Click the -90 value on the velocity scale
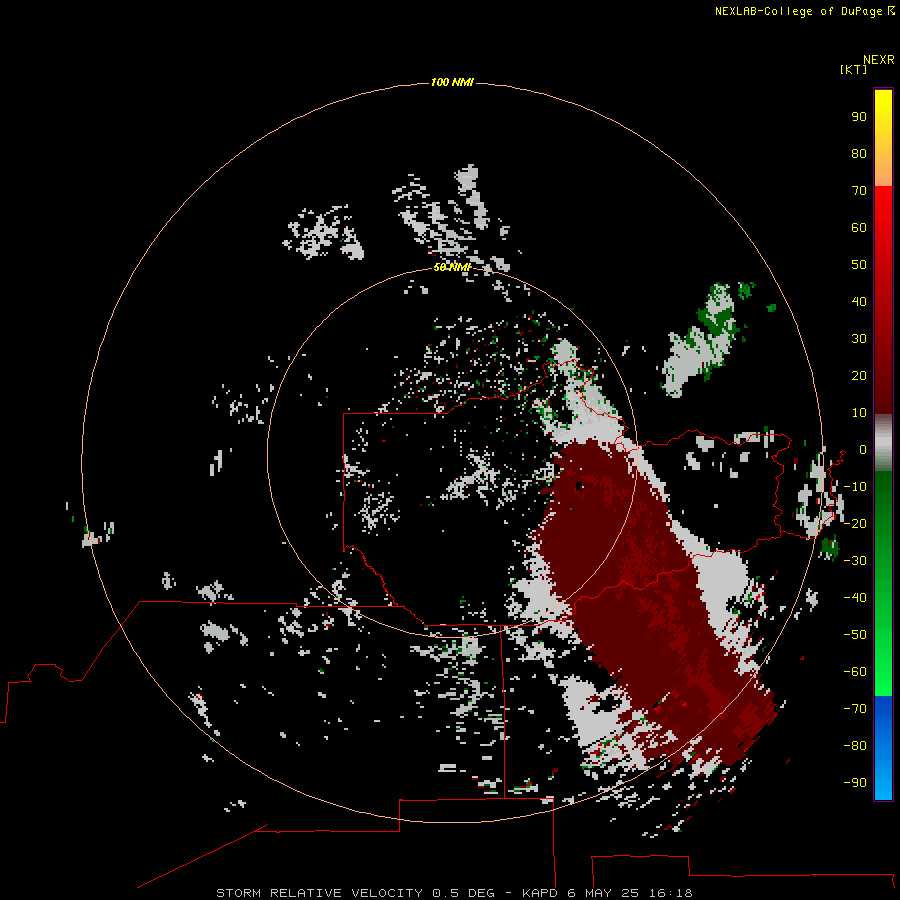 (x=855, y=783)
